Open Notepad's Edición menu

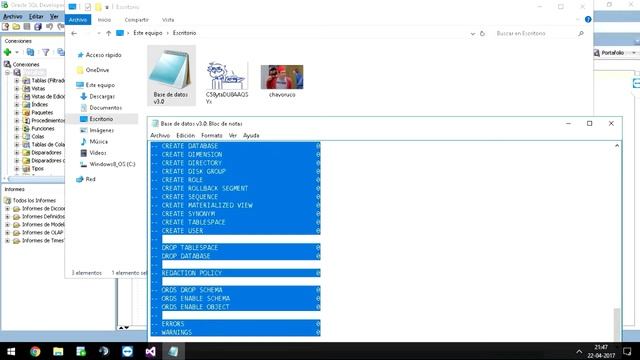click(185, 136)
